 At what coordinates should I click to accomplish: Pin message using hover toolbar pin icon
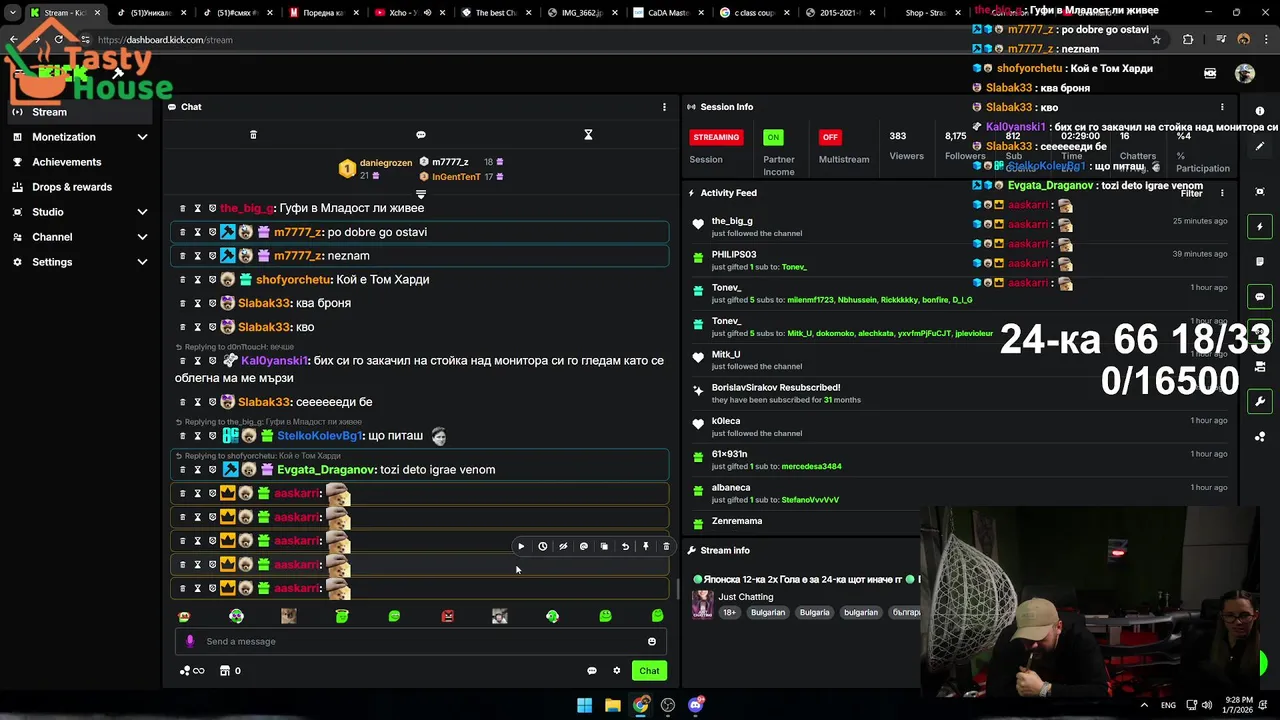646,547
